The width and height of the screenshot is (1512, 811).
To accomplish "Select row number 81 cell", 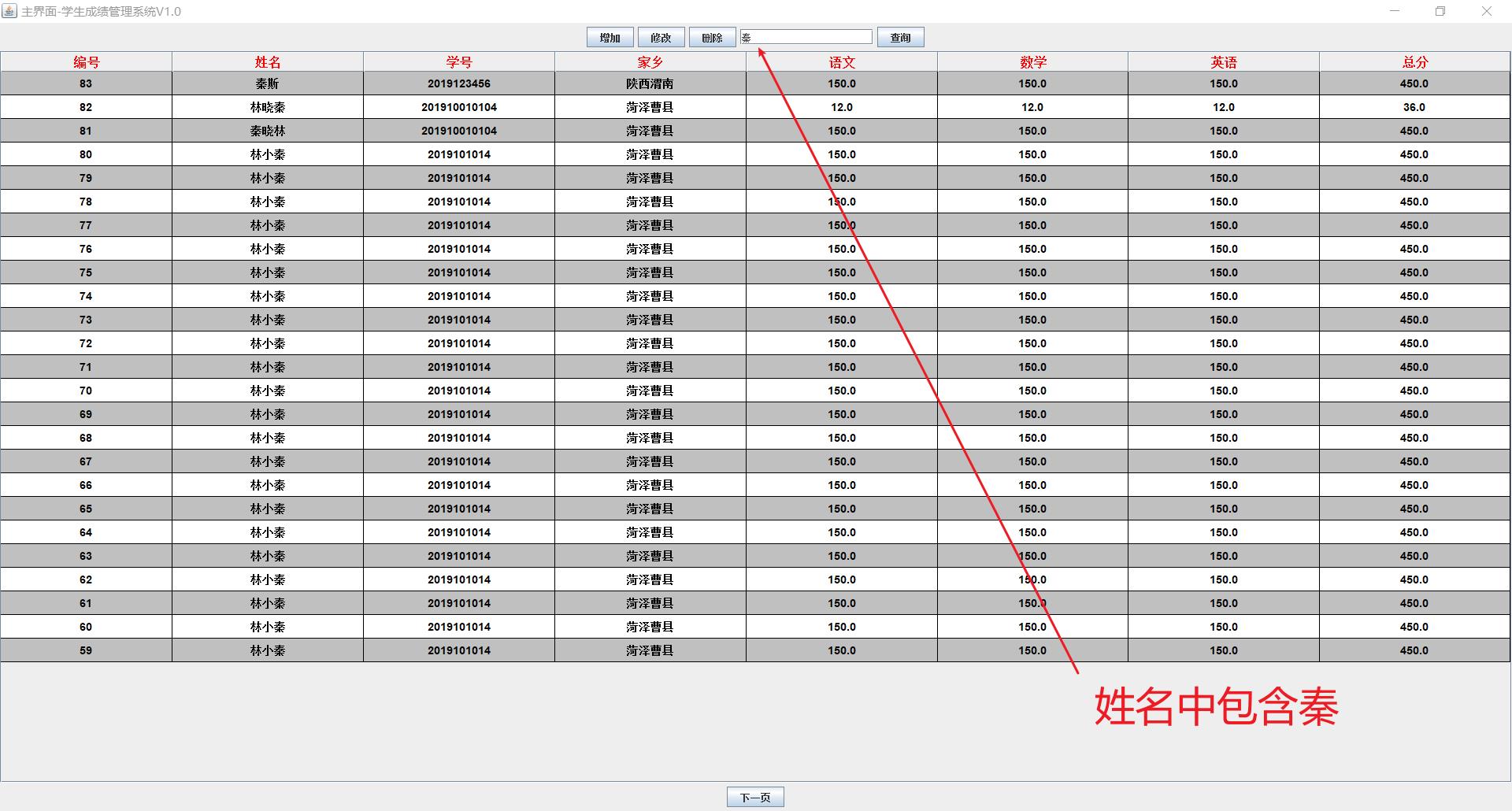I will tap(86, 131).
